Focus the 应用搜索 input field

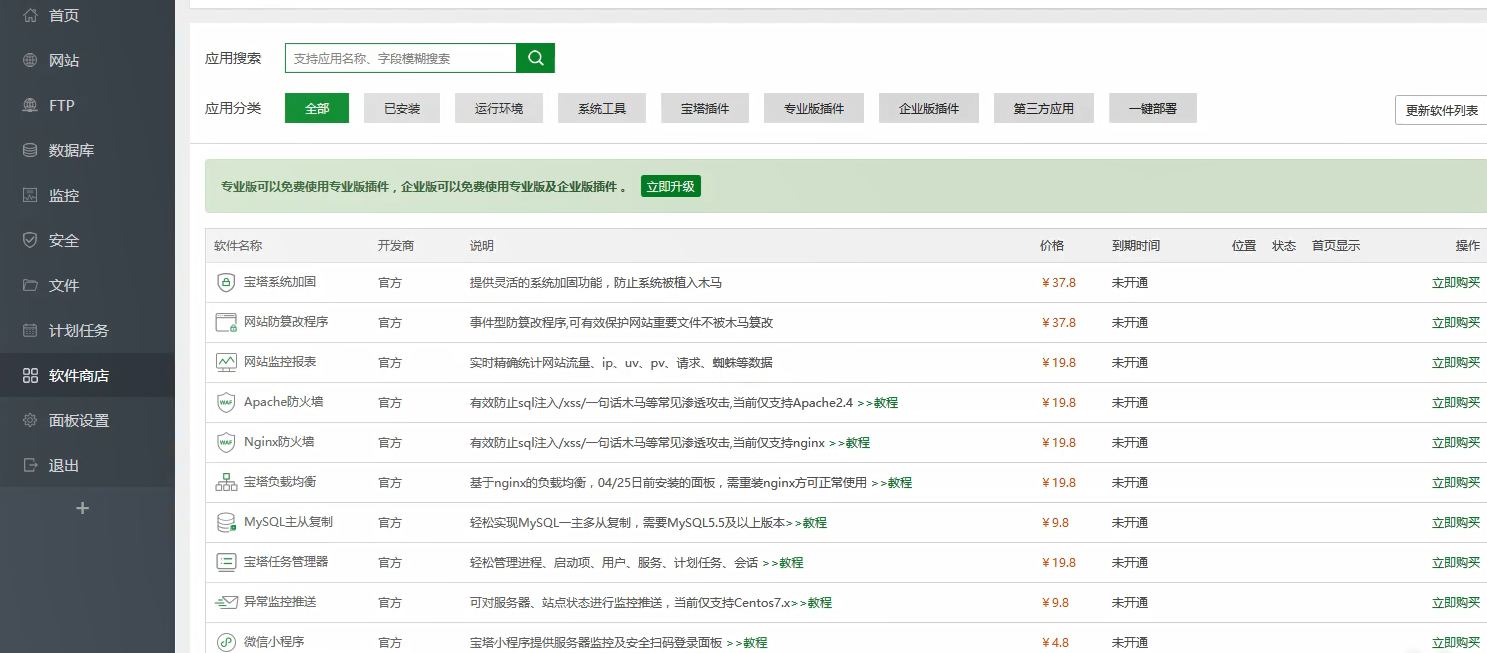point(401,58)
